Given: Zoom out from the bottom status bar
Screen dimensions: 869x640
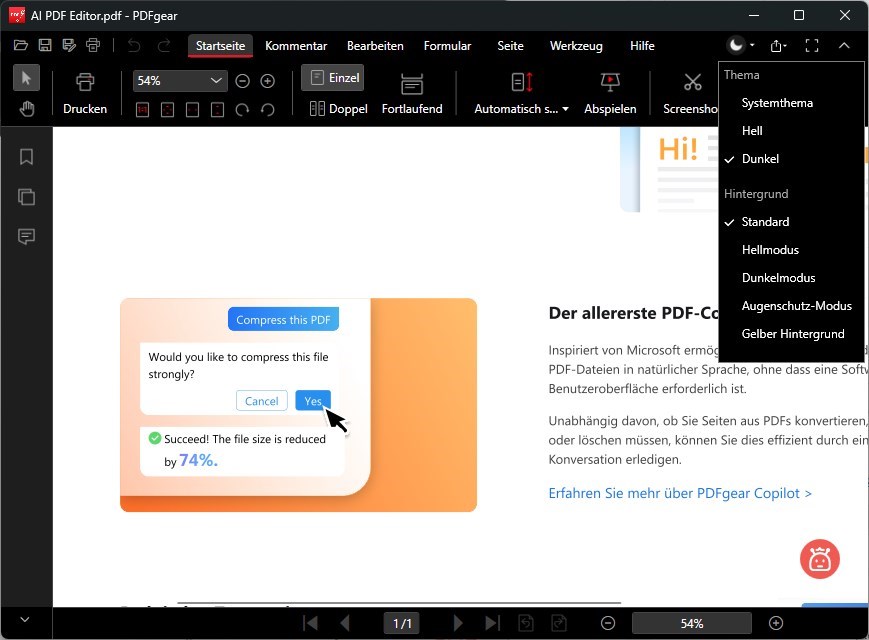Looking at the screenshot, I should [x=608, y=623].
